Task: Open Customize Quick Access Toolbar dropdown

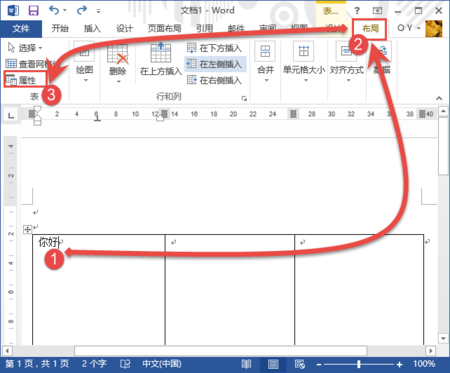Action: pyautogui.click(x=98, y=11)
